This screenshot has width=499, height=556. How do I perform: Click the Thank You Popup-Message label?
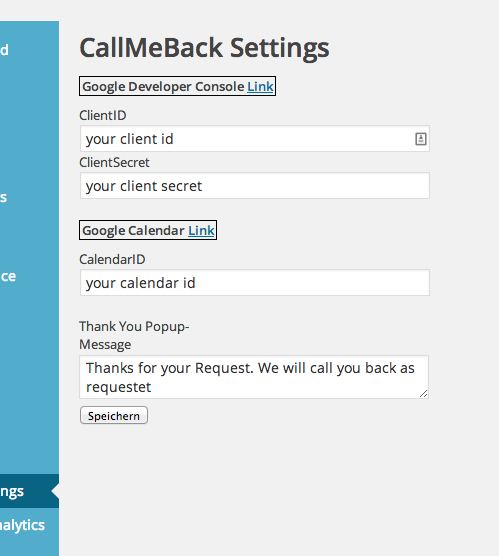(x=134, y=335)
